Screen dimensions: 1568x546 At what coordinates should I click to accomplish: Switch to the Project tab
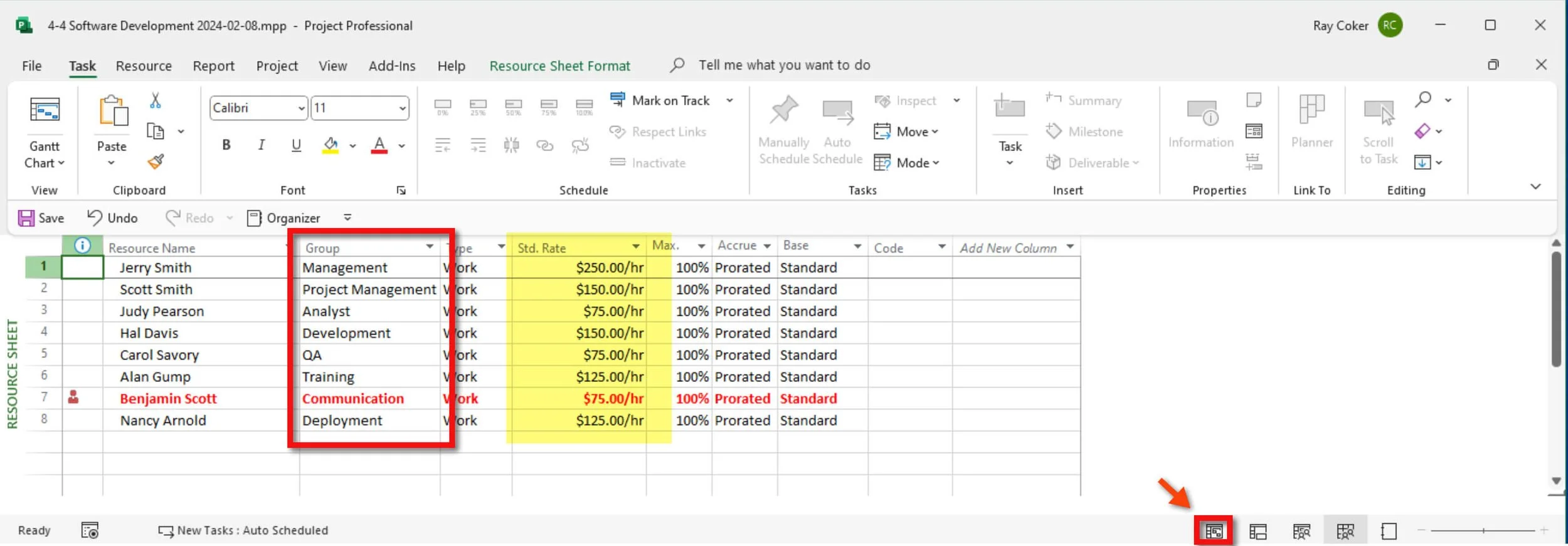[x=277, y=66]
